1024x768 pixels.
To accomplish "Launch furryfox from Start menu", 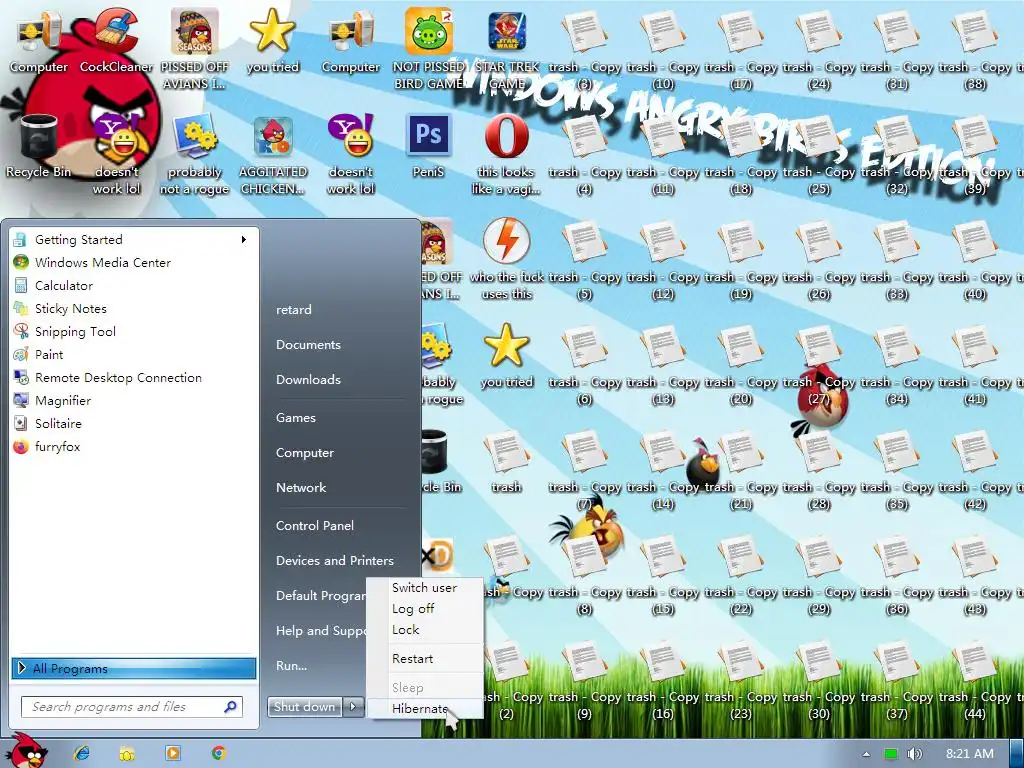I will pos(134,447).
